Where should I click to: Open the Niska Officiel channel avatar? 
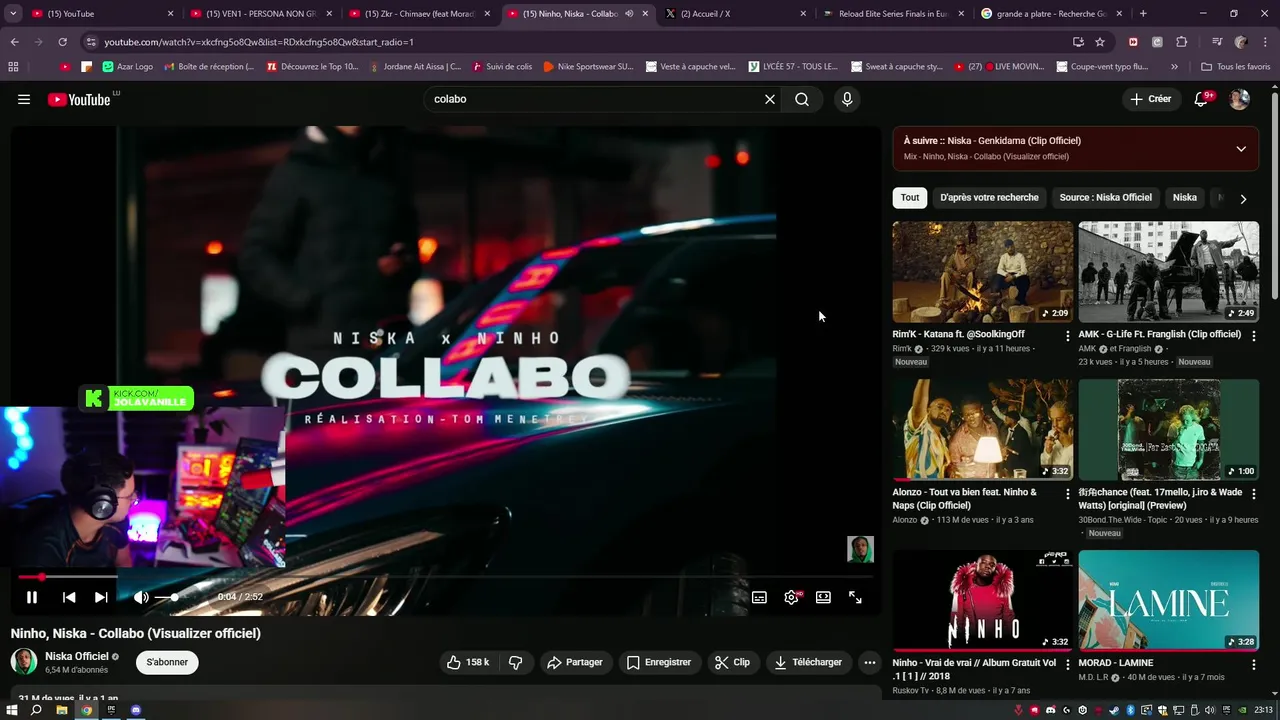[24, 662]
